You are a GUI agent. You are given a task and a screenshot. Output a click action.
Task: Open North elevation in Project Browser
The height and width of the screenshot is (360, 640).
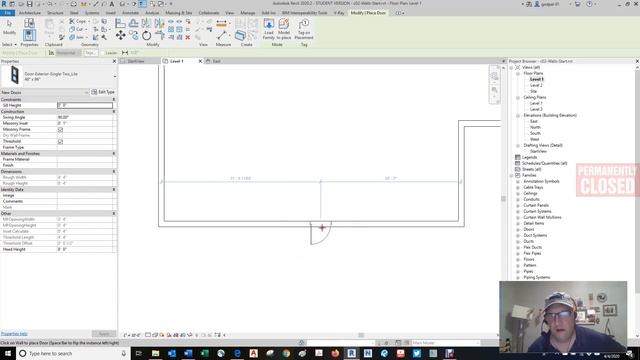535,127
